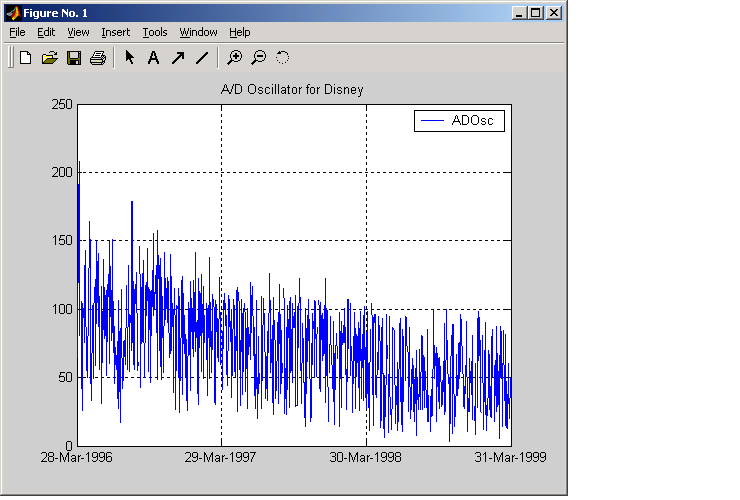Open the File menu
740x500 pixels.
pos(17,32)
